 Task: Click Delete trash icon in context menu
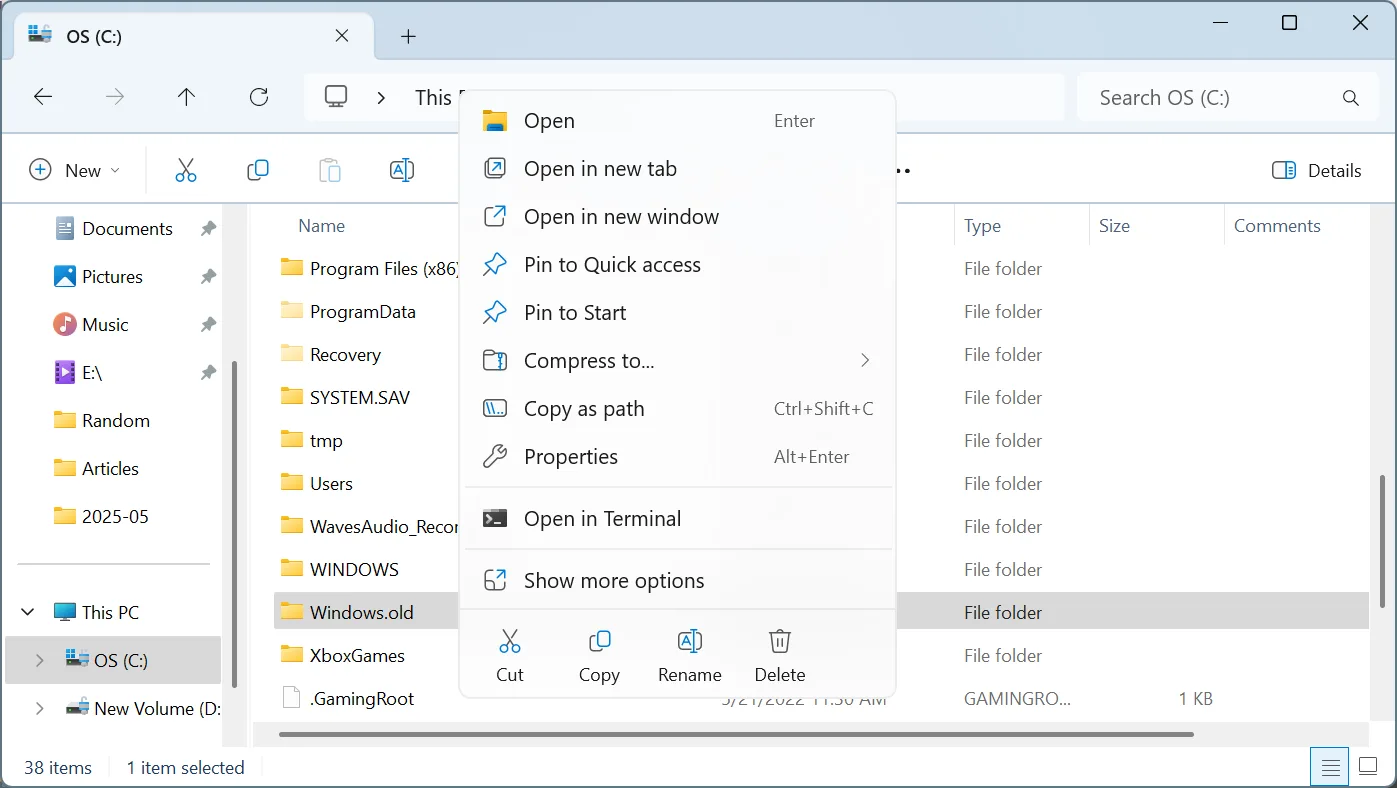coord(780,641)
